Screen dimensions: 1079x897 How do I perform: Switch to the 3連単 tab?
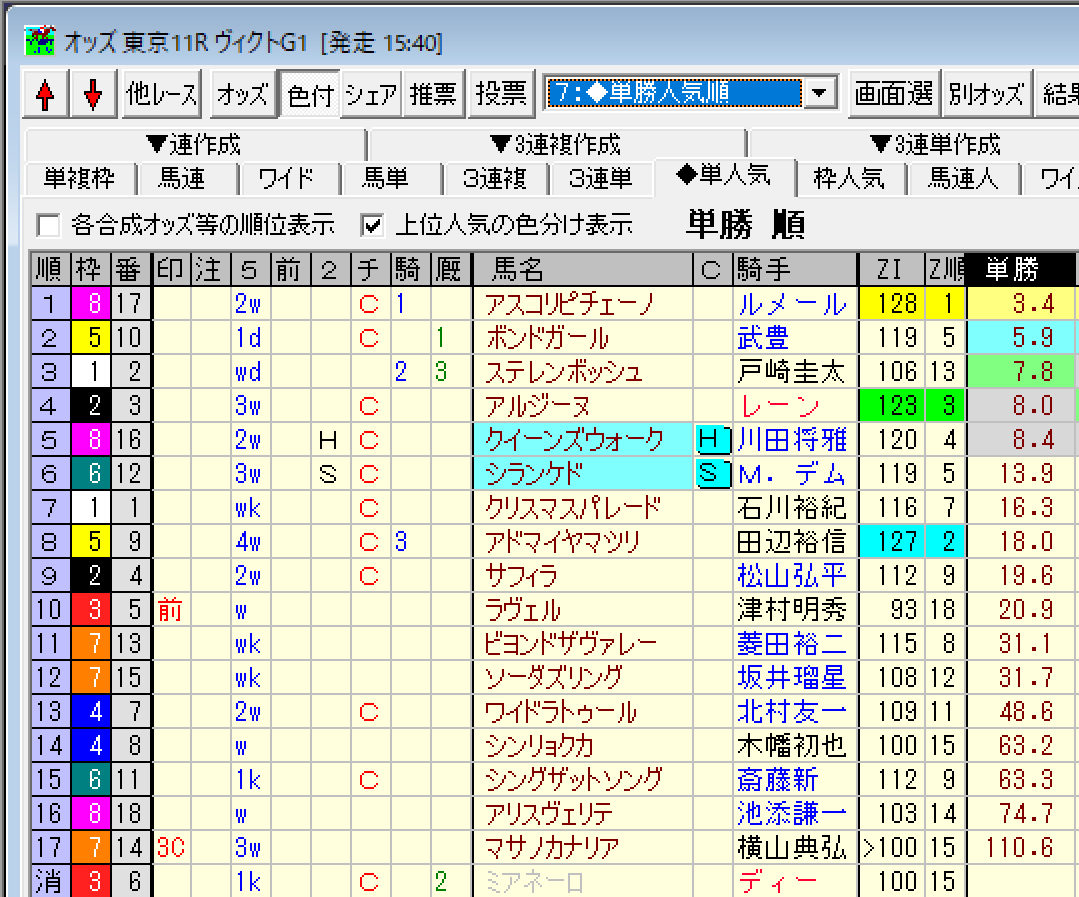point(600,179)
